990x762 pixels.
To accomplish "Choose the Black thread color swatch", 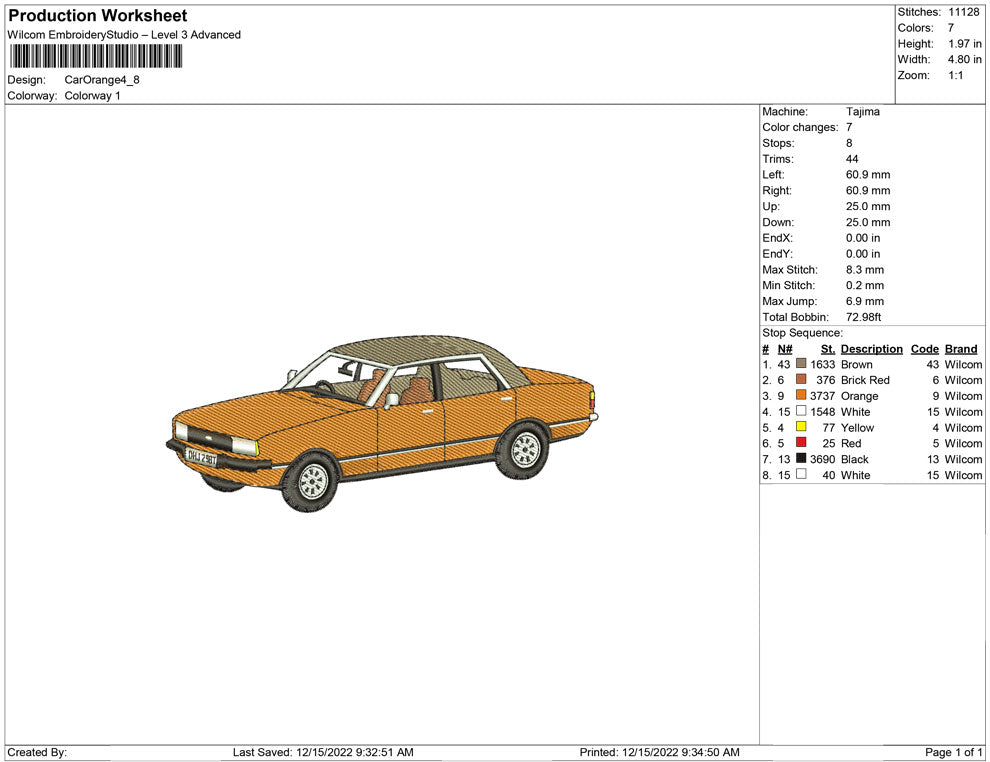I will (x=801, y=459).
